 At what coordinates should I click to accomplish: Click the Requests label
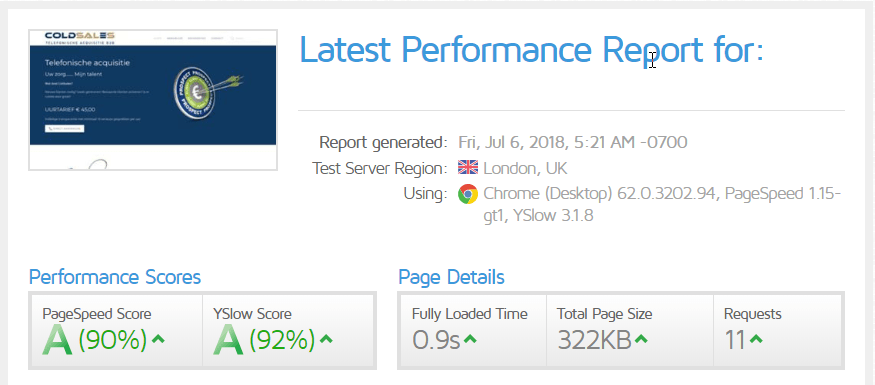click(x=753, y=314)
